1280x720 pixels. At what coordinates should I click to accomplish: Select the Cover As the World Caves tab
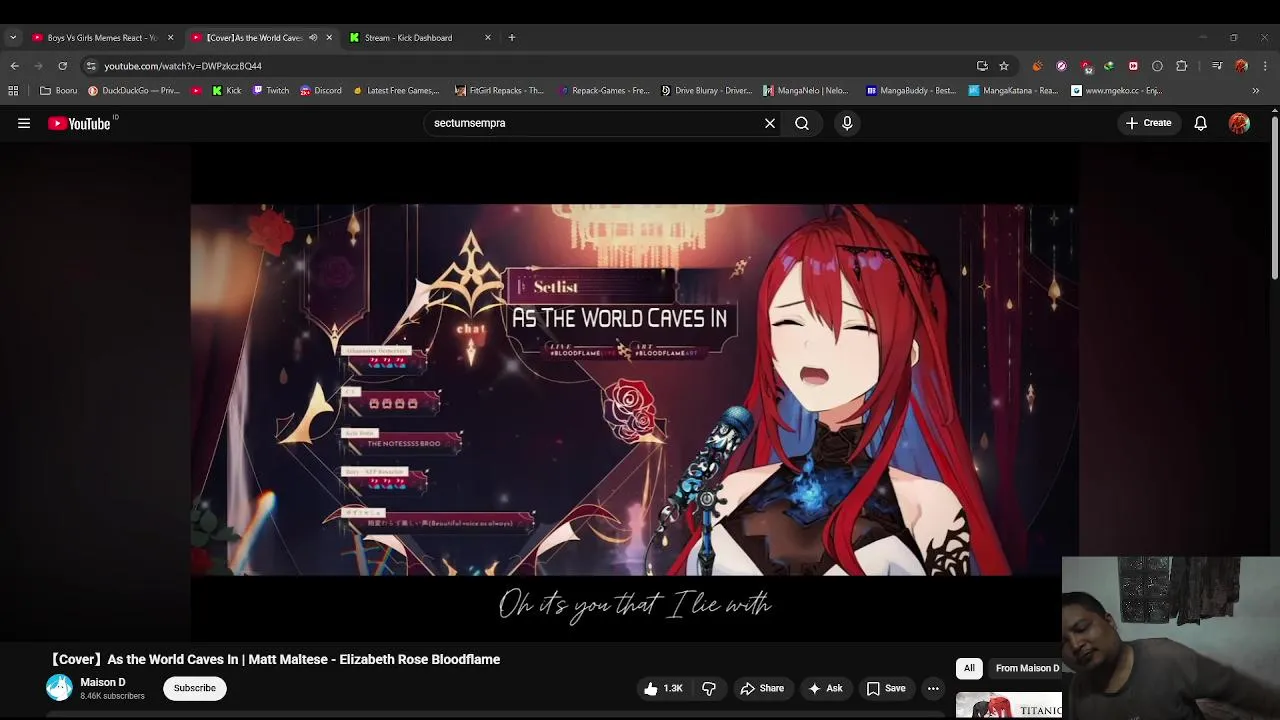[x=255, y=38]
